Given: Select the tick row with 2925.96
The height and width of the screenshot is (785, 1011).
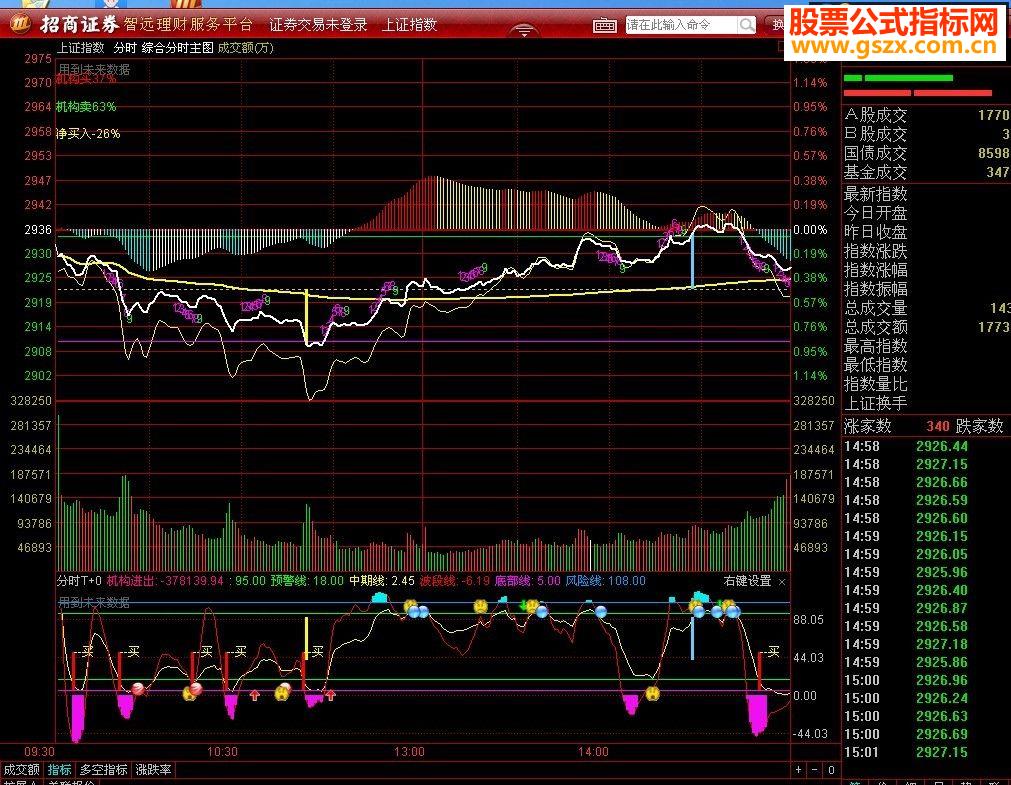Looking at the screenshot, I should 926,573.
